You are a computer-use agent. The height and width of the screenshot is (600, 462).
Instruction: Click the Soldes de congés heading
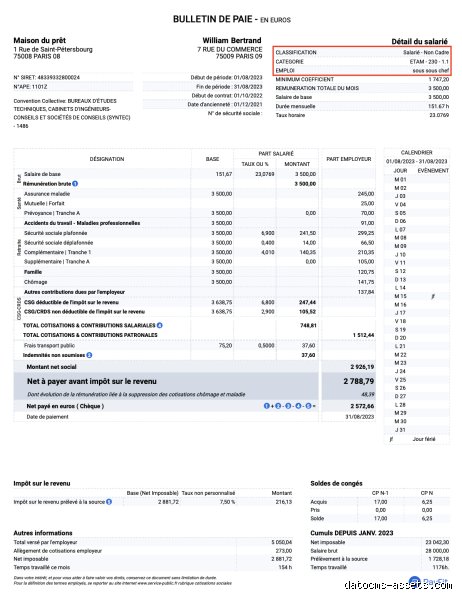[336, 483]
